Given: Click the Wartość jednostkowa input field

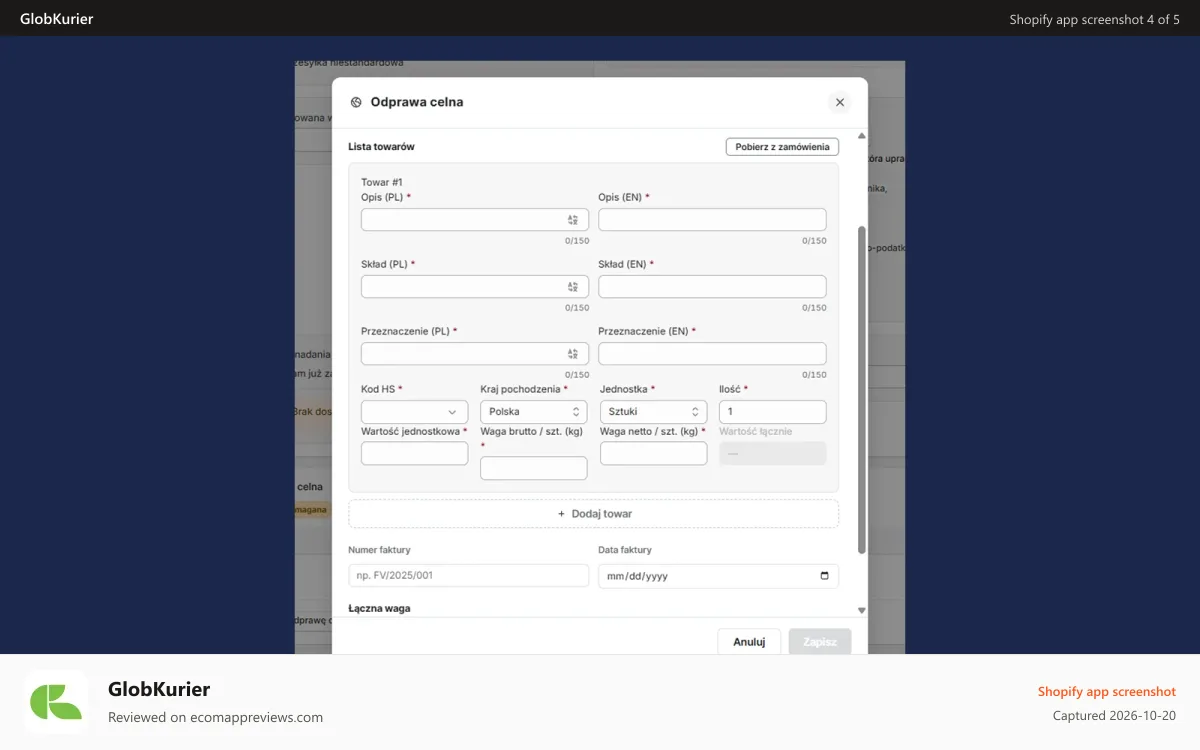Looking at the screenshot, I should [x=414, y=454].
